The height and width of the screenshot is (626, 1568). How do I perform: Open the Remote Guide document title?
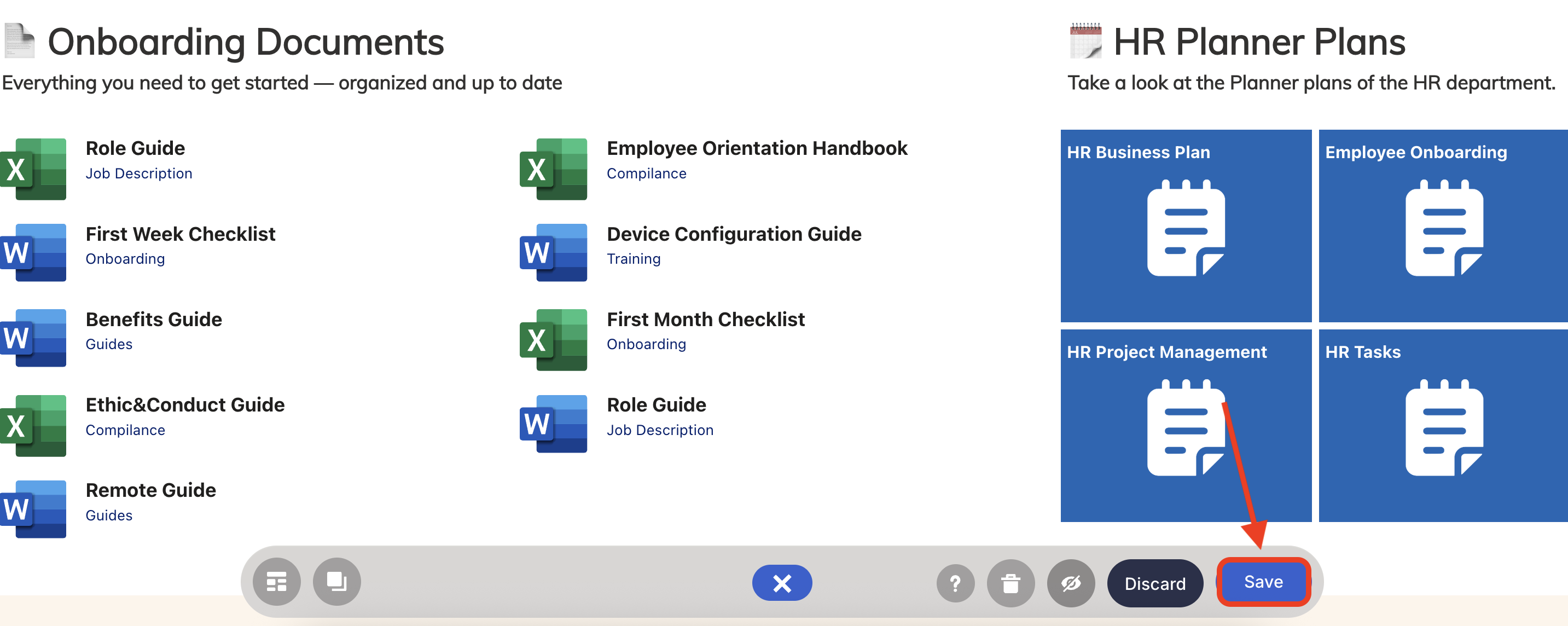150,490
